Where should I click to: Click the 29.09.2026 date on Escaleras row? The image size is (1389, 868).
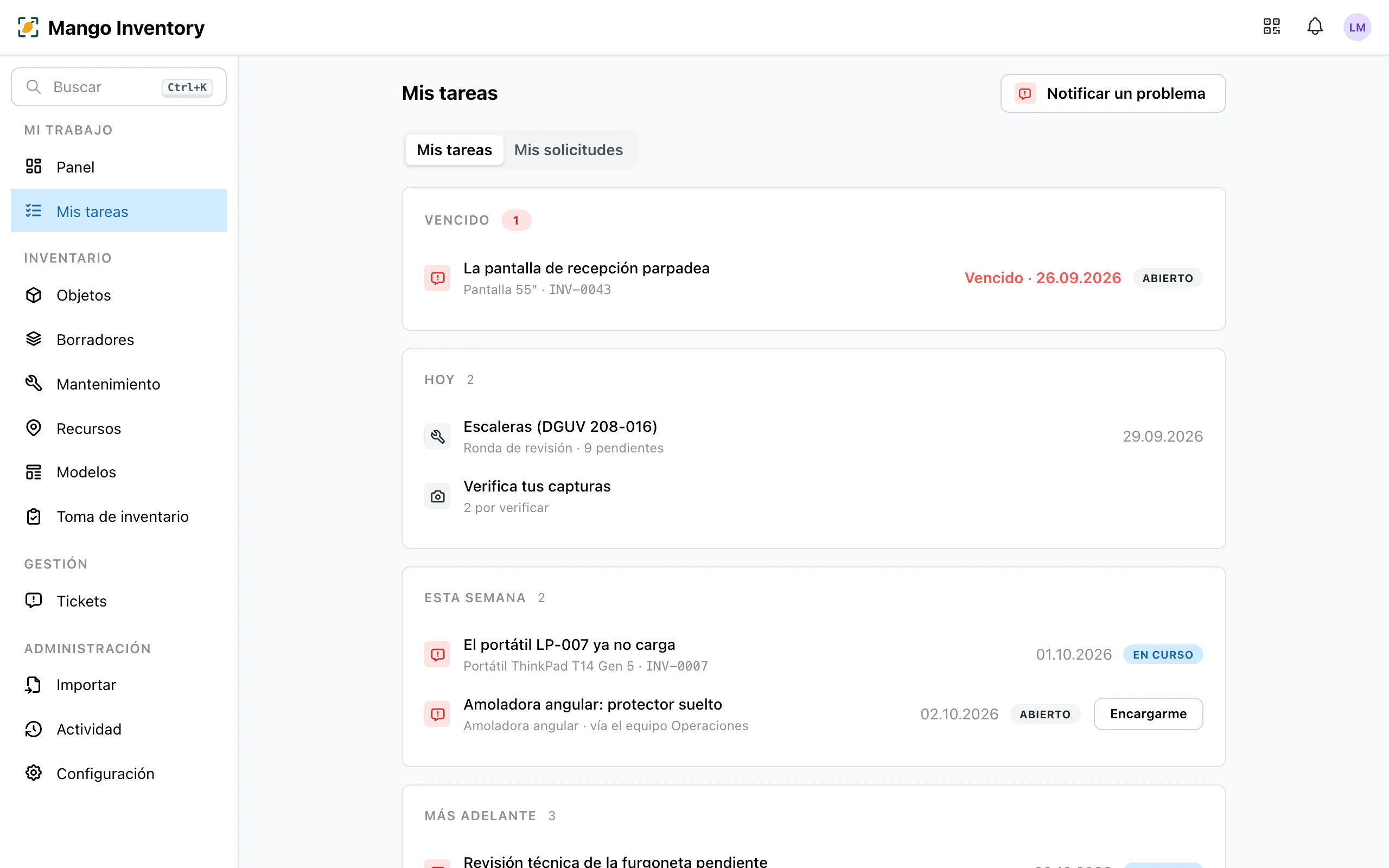pyautogui.click(x=1162, y=436)
